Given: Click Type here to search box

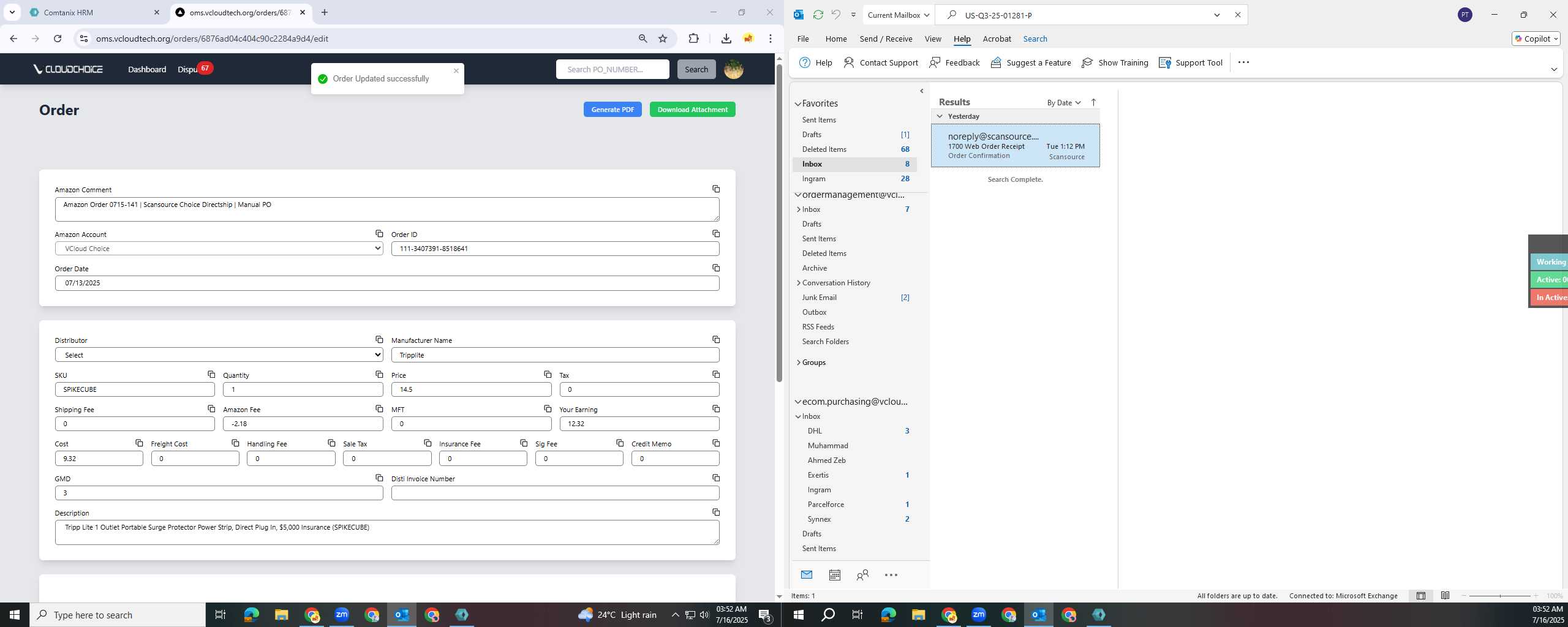Looking at the screenshot, I should pyautogui.click(x=118, y=615).
